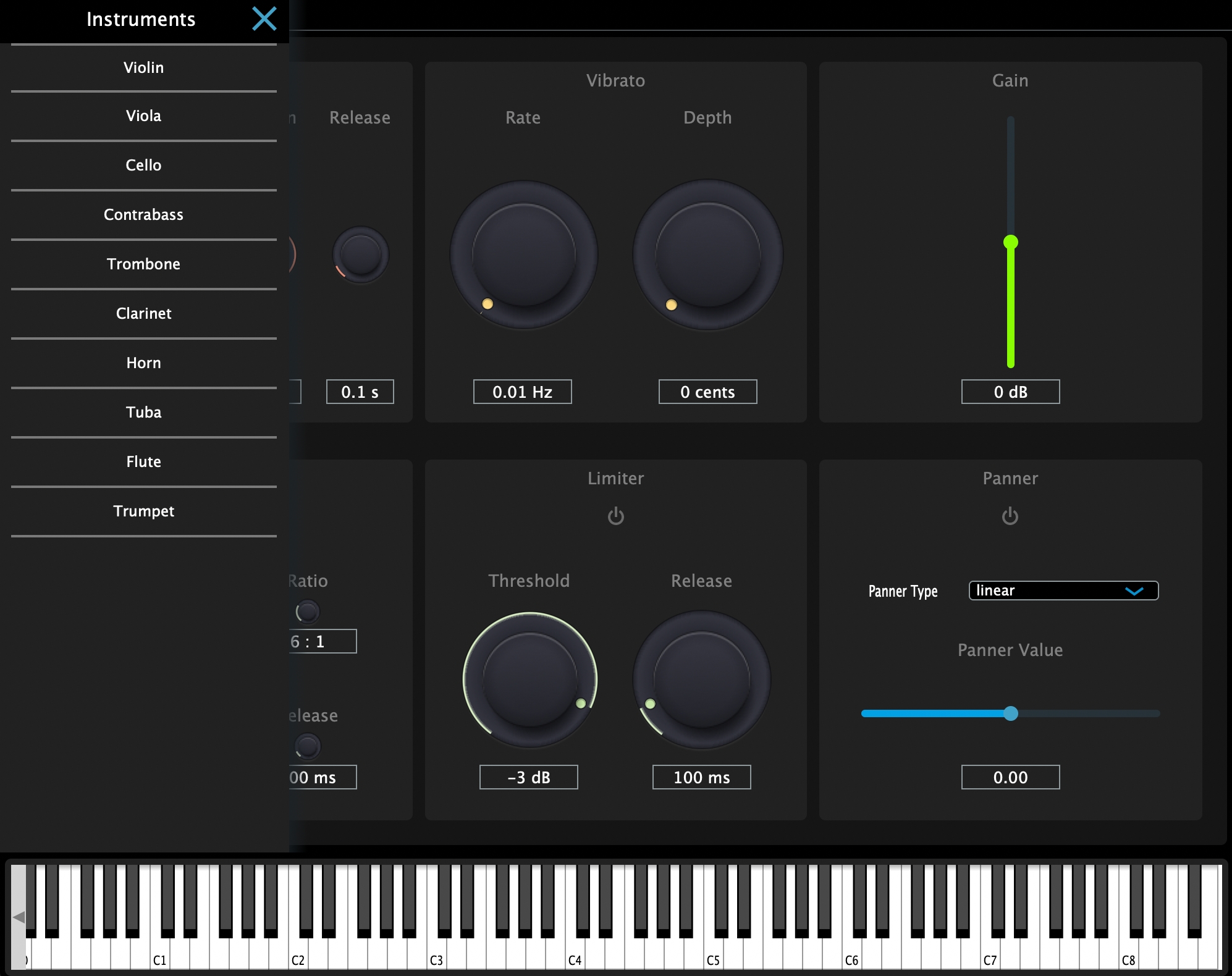Screen dimensions: 1232x976
Task: Click the keyboard scroll-left arrow
Action: [19, 917]
